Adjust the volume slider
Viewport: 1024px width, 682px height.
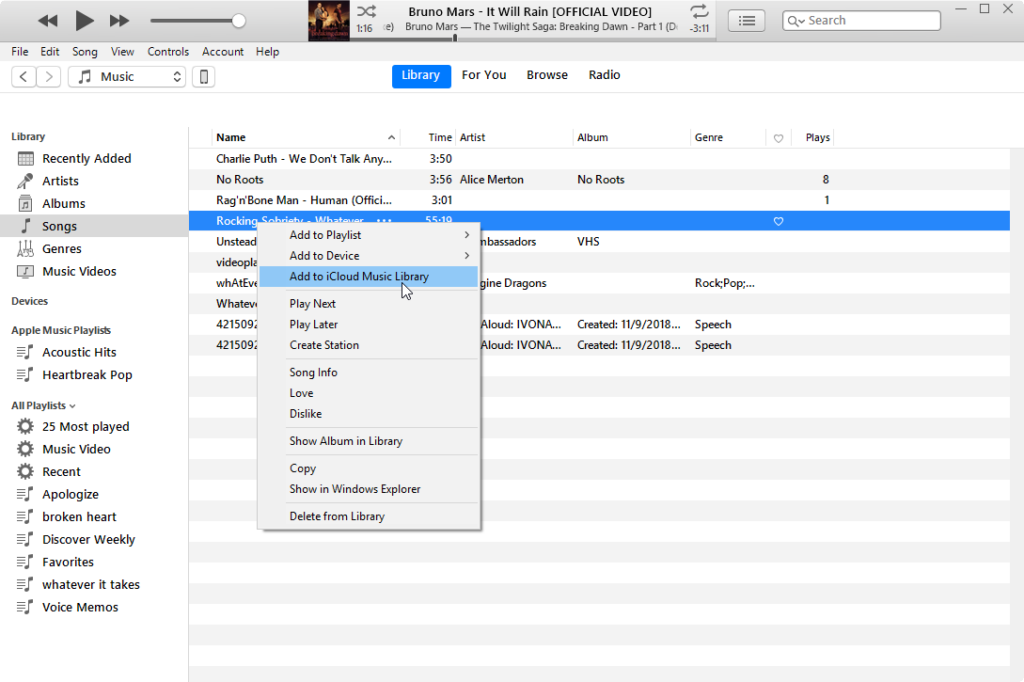[x=238, y=20]
